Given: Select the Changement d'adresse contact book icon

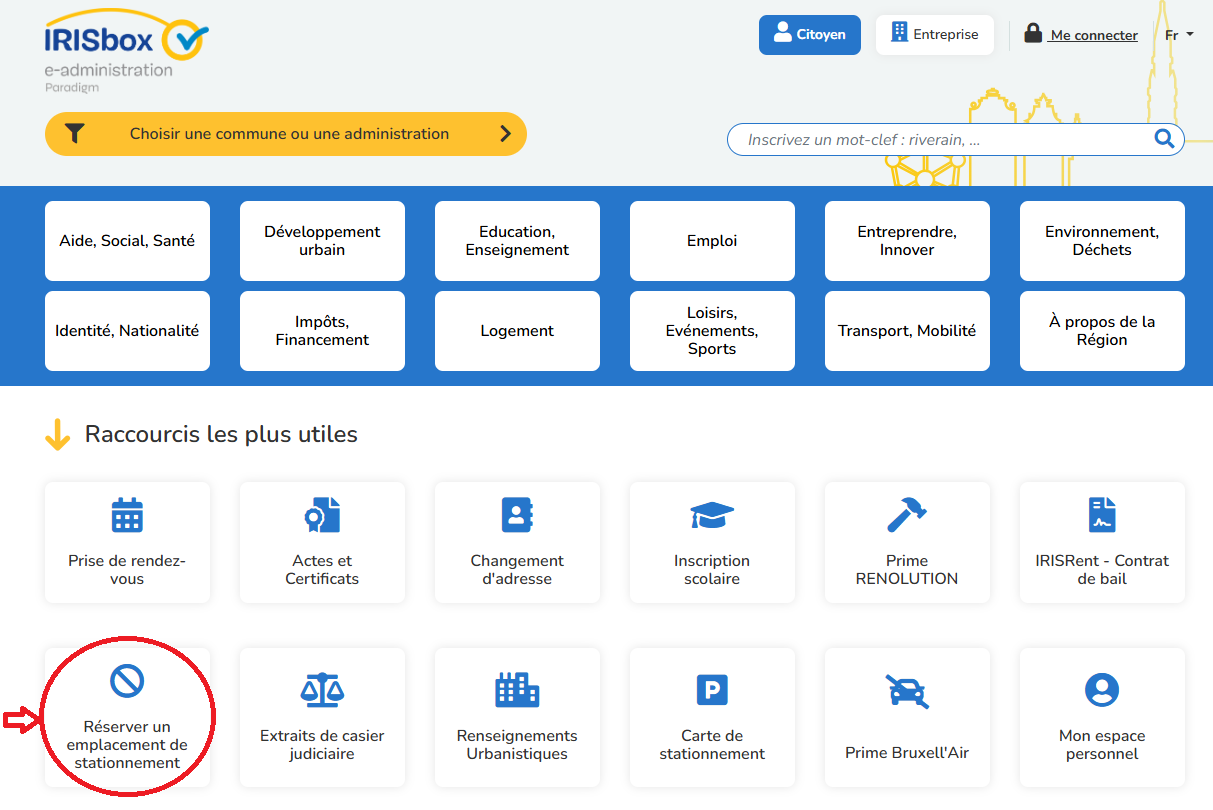Looking at the screenshot, I should tap(517, 515).
